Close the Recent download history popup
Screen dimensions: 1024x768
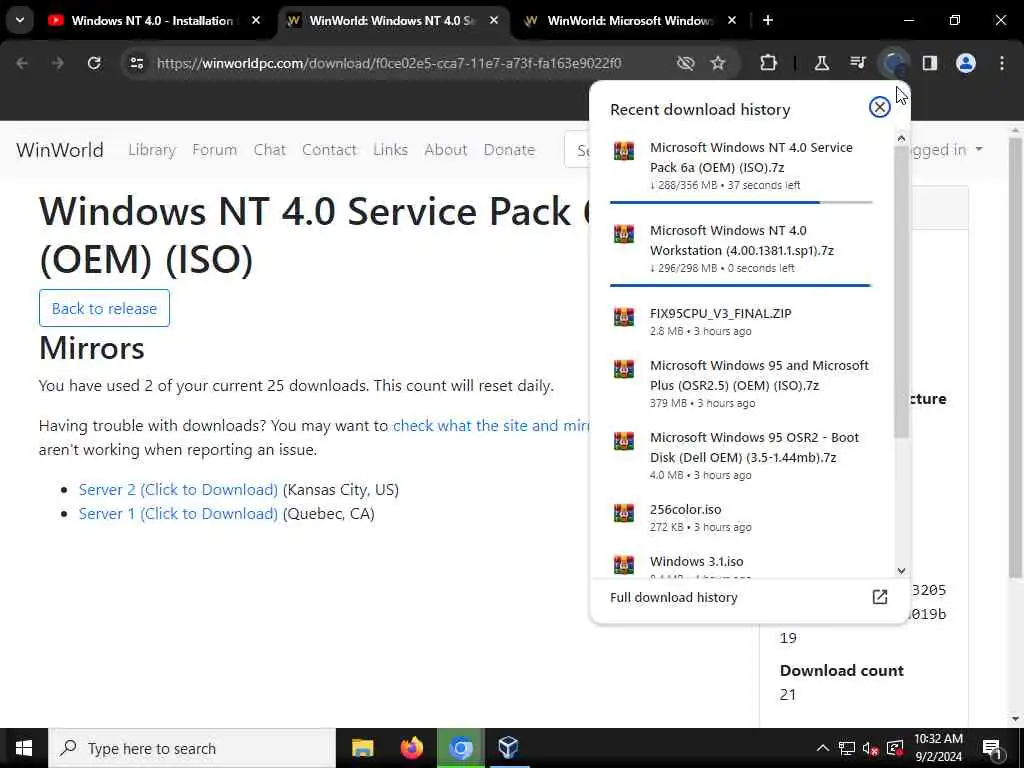880,107
